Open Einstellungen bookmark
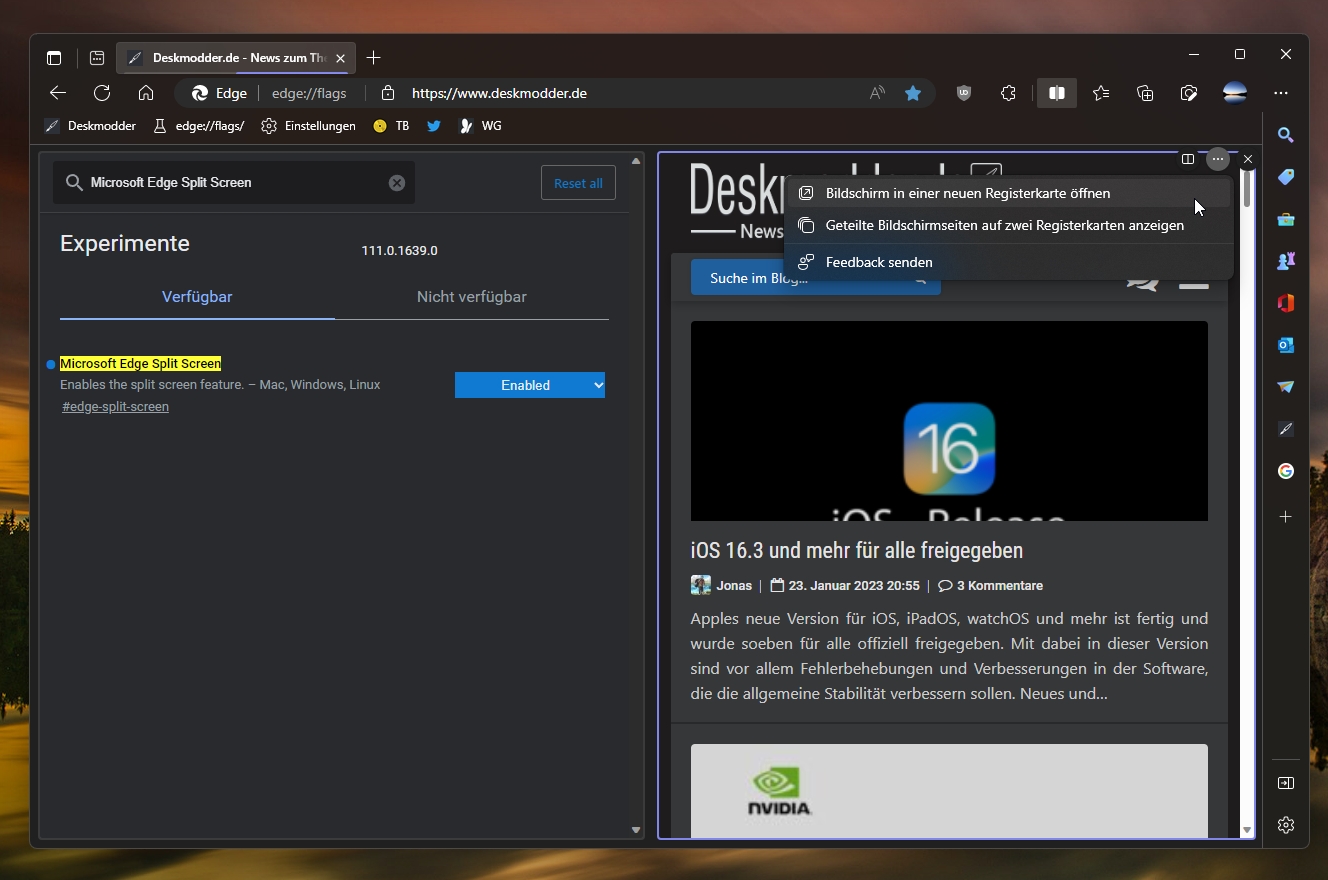Viewport: 1328px width, 880px height. point(308,126)
